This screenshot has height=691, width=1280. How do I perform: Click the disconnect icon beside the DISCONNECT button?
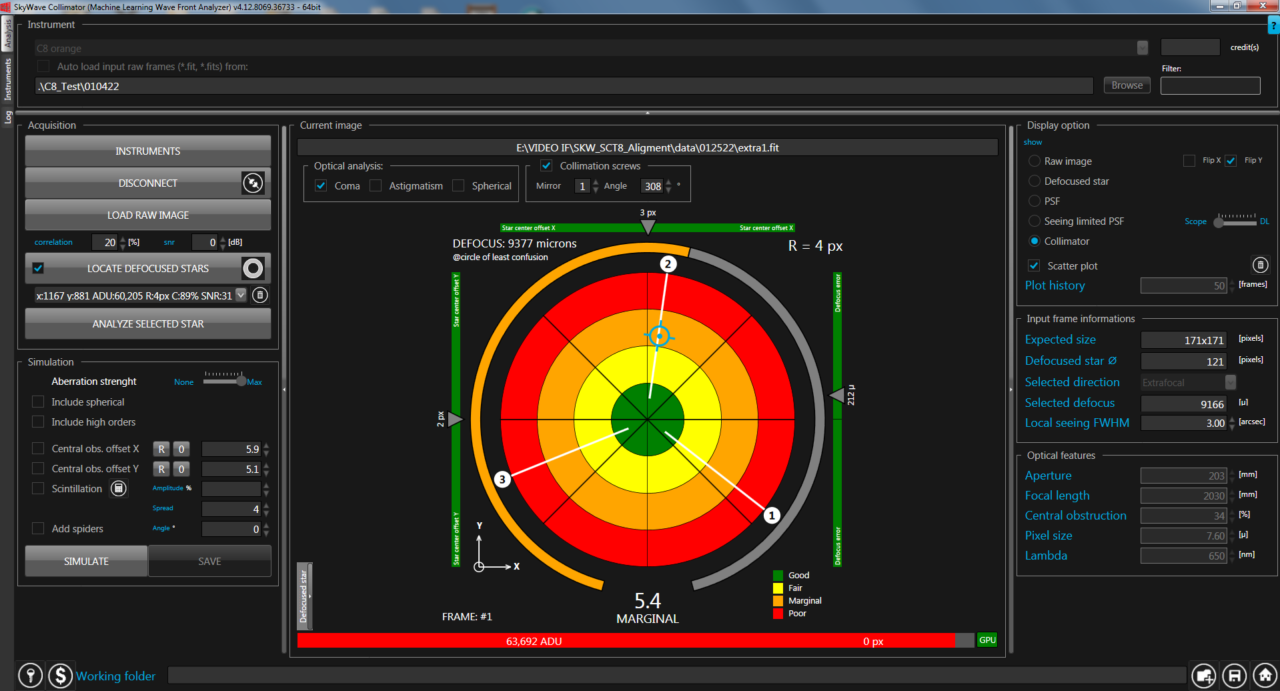pyautogui.click(x=253, y=182)
